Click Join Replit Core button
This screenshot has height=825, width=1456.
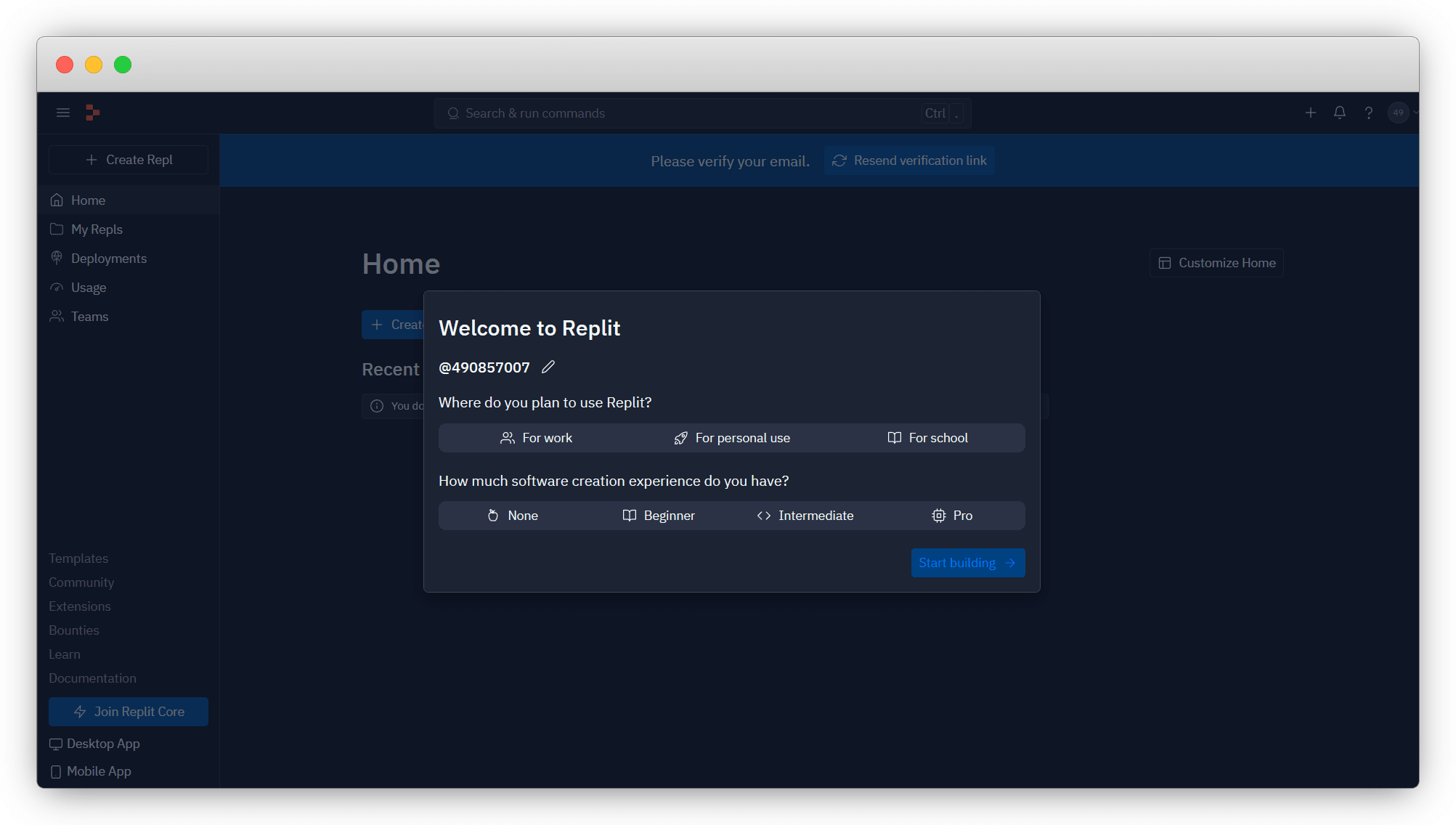pos(129,712)
